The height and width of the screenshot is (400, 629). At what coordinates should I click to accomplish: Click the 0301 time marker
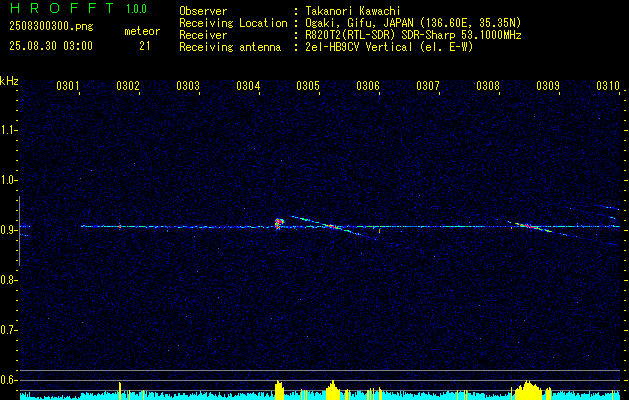coord(67,85)
